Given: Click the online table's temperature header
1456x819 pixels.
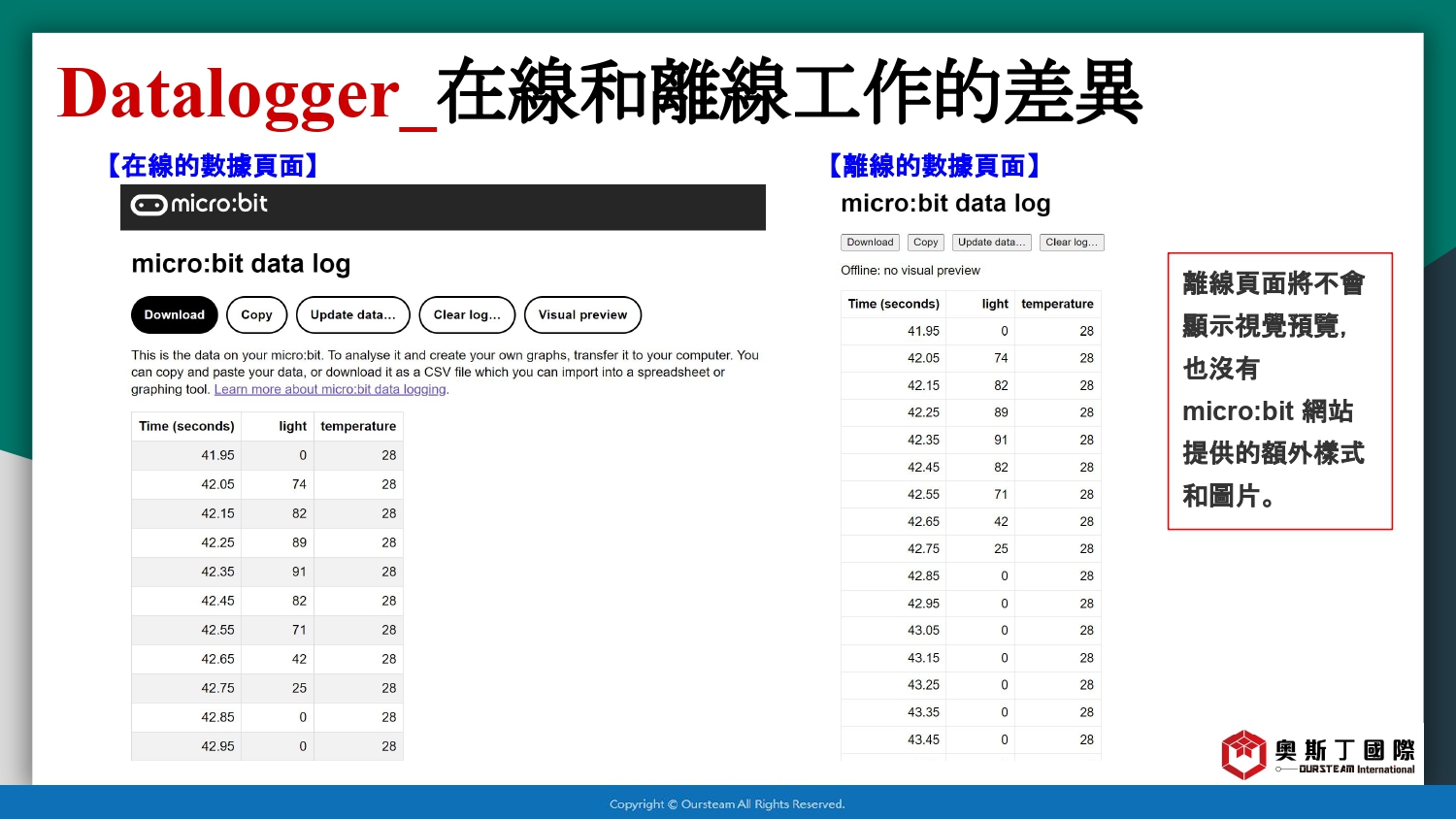Looking at the screenshot, I should (358, 426).
